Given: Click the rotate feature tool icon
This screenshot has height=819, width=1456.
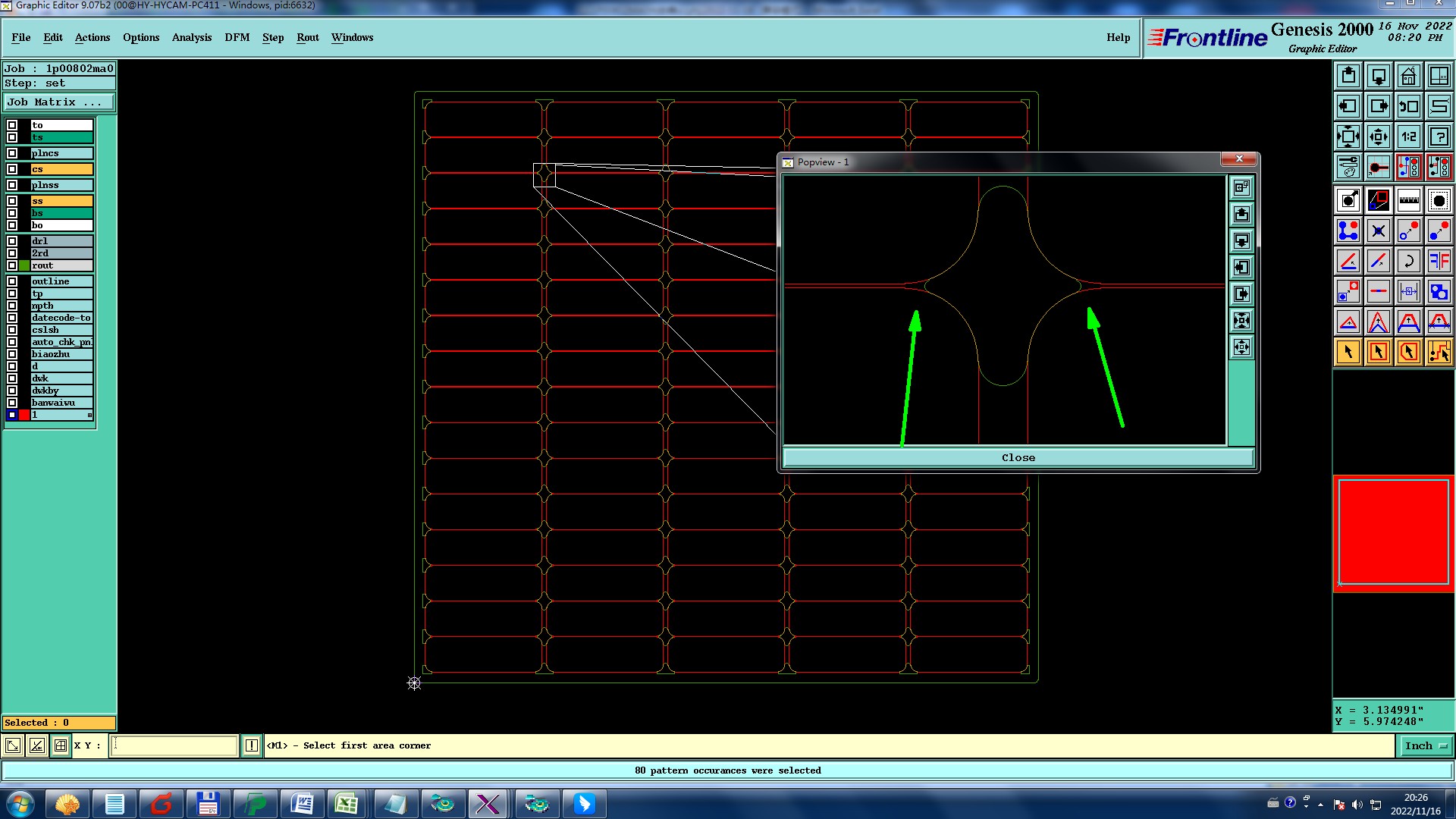Looking at the screenshot, I should click(1408, 261).
